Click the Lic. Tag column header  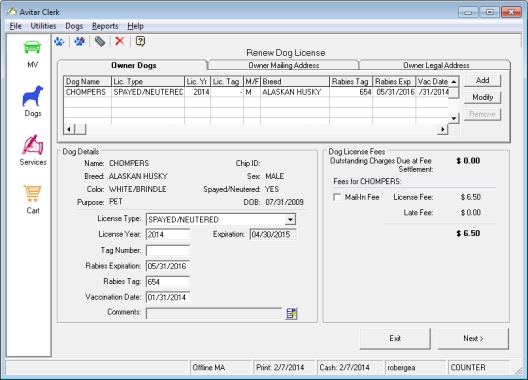pyautogui.click(x=227, y=82)
